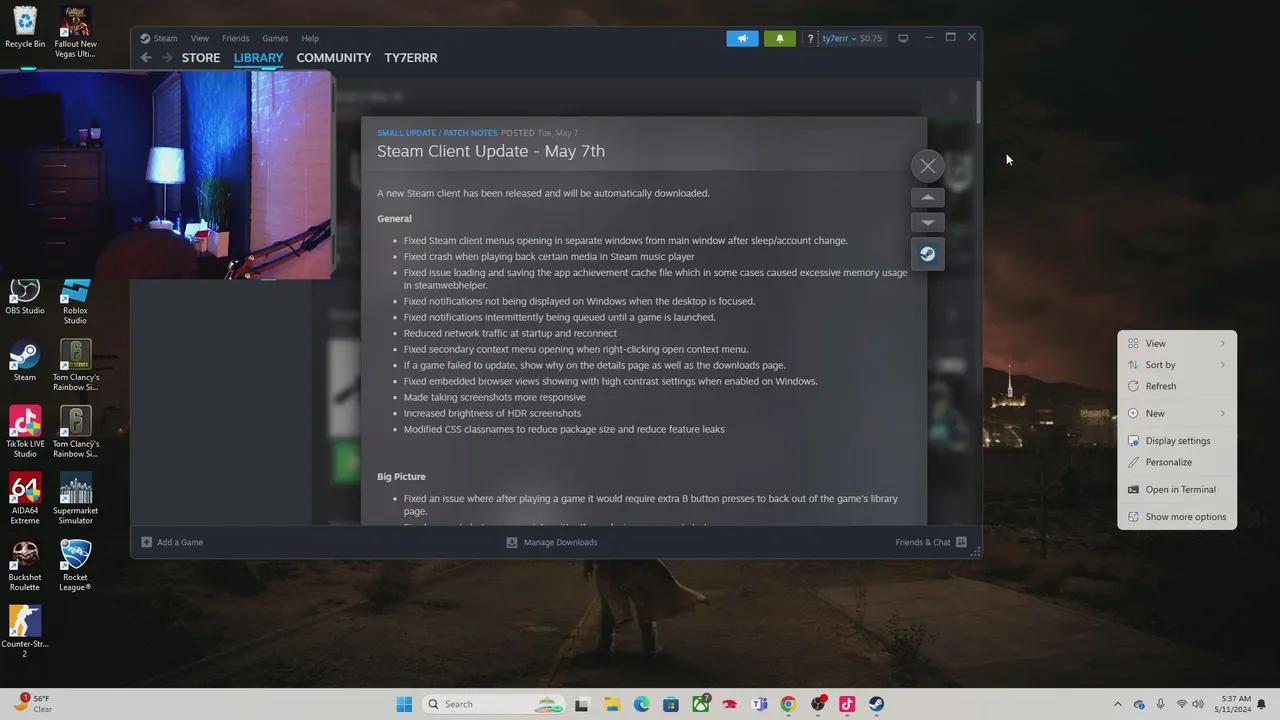1280x720 pixels.
Task: Expand the View submenu in context menu
Action: tap(1177, 343)
